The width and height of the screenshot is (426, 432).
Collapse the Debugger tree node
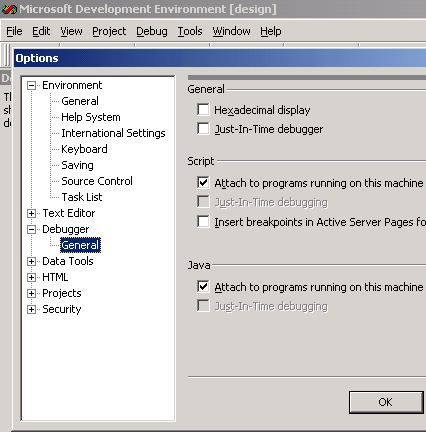pos(31,229)
